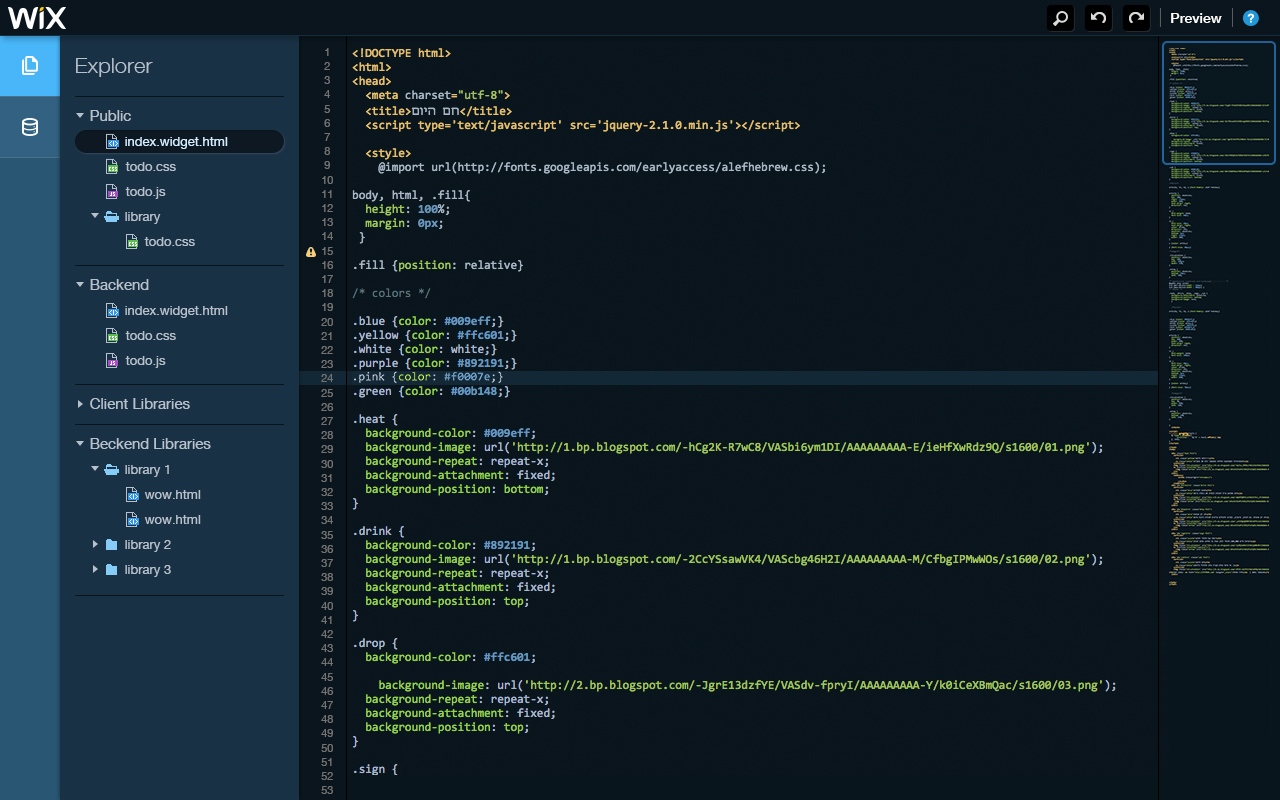Screen dimensions: 1280x800
Task: Collapse the Public section arrow
Action: coord(80,116)
